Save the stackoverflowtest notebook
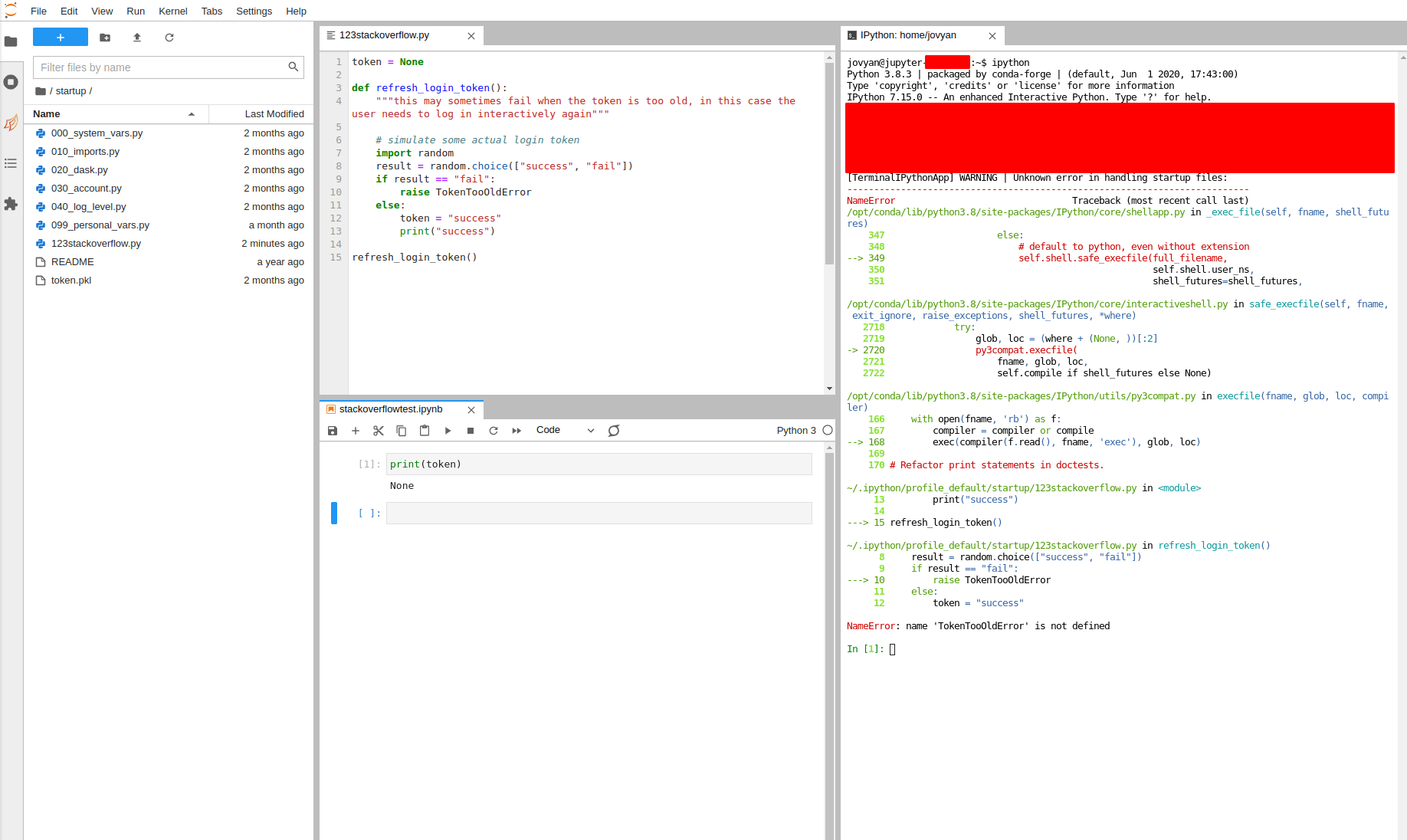Screen dimensions: 1407x840 pyautogui.click(x=332, y=431)
